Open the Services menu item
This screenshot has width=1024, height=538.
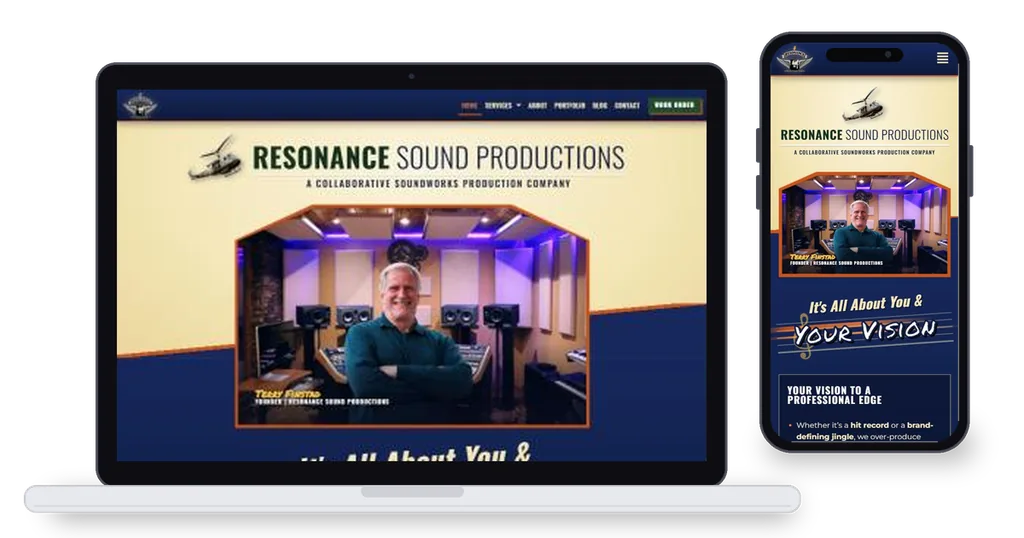[498, 105]
